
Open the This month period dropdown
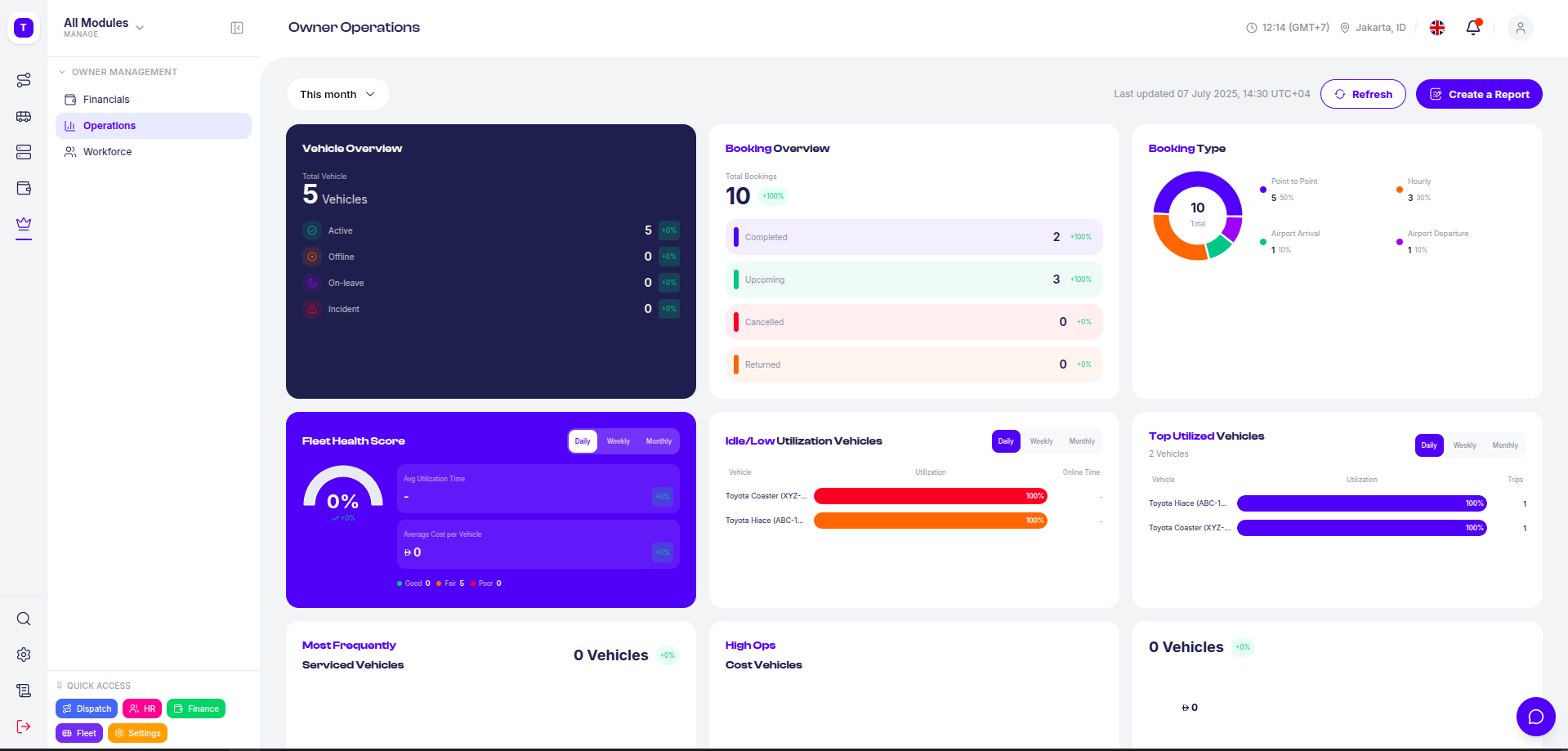pyautogui.click(x=337, y=94)
